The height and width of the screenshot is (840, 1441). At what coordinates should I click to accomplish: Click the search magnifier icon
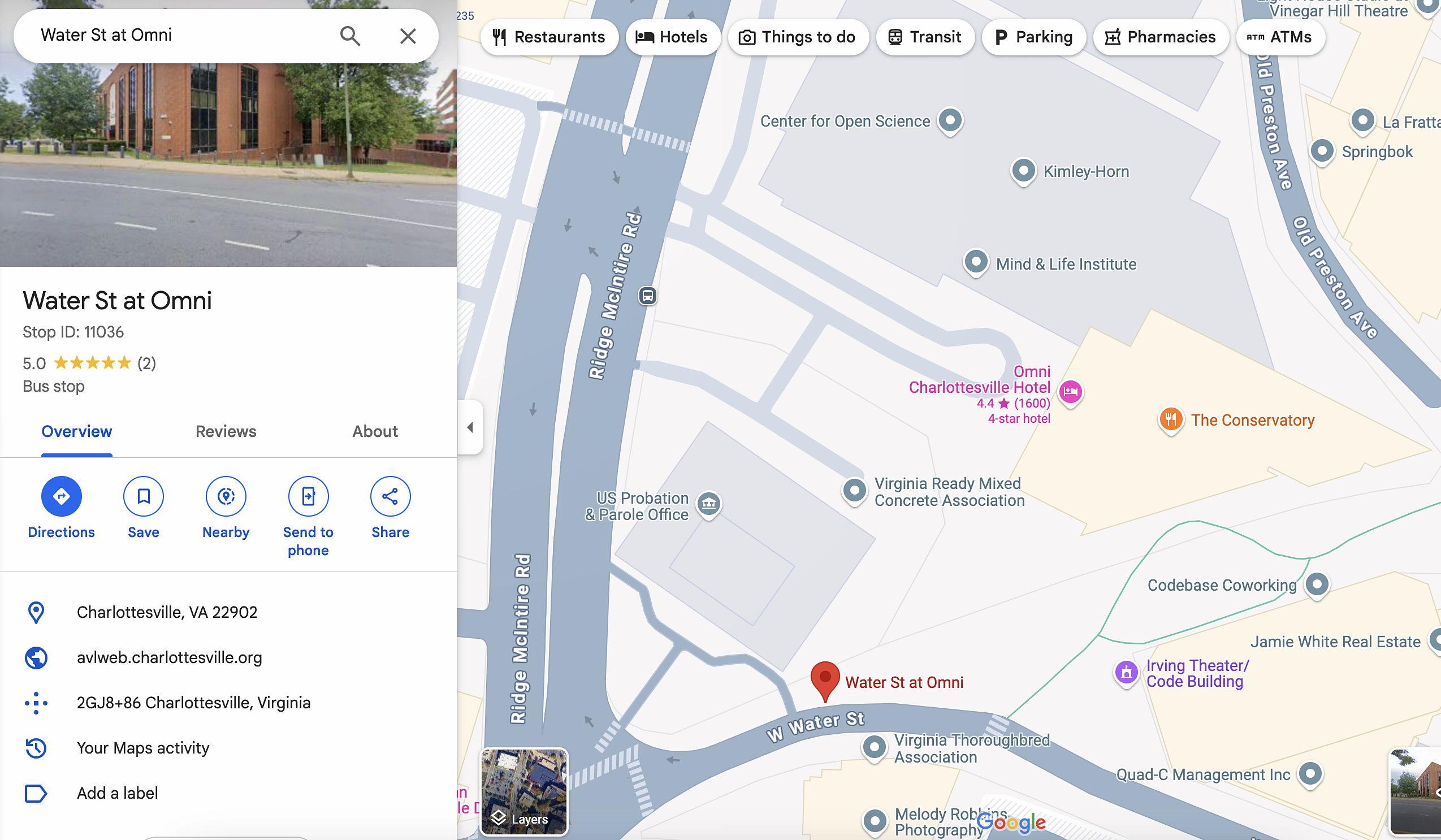(350, 36)
